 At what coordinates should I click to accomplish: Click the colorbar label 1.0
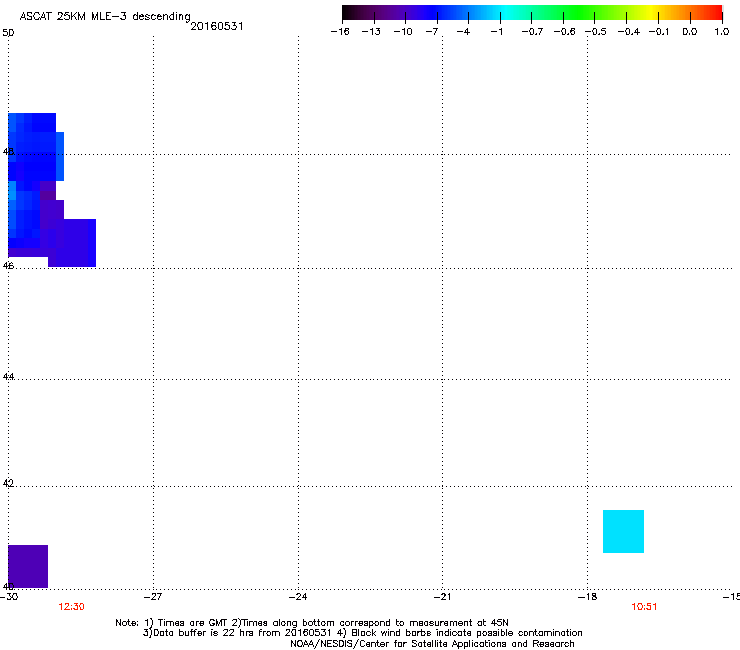click(722, 32)
